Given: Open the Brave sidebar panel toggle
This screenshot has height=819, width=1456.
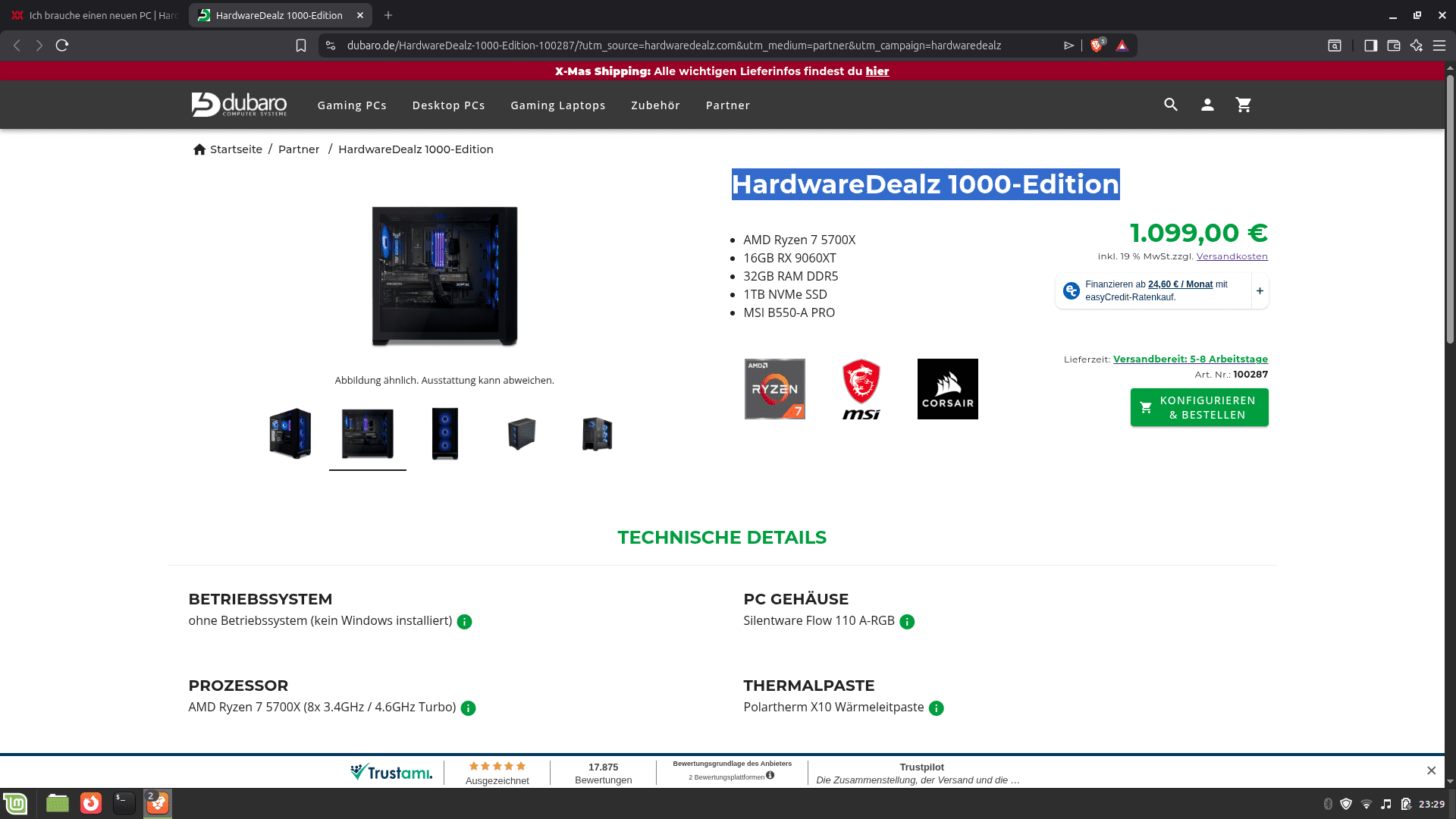Looking at the screenshot, I should (1370, 45).
